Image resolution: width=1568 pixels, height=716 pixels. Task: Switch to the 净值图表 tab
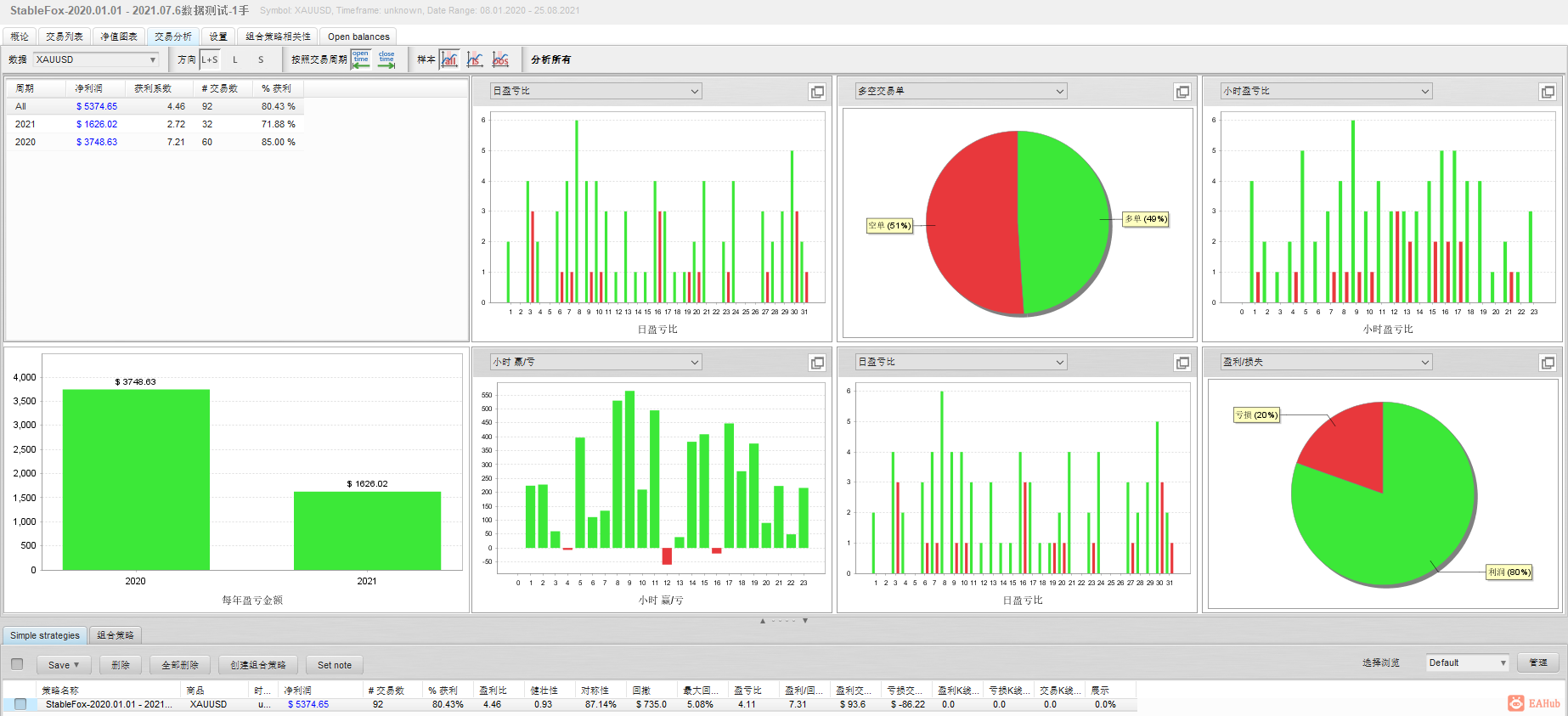pos(119,37)
